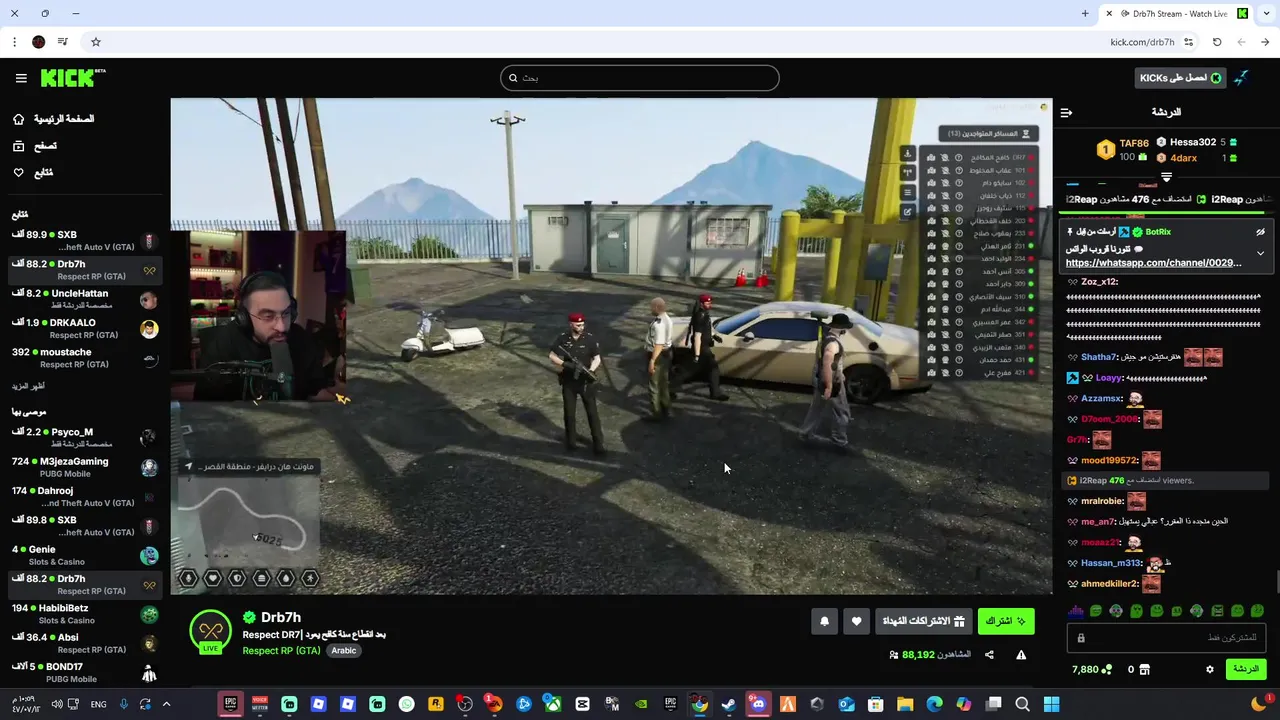
Task: Click the report warning triangle icon
Action: point(1021,655)
